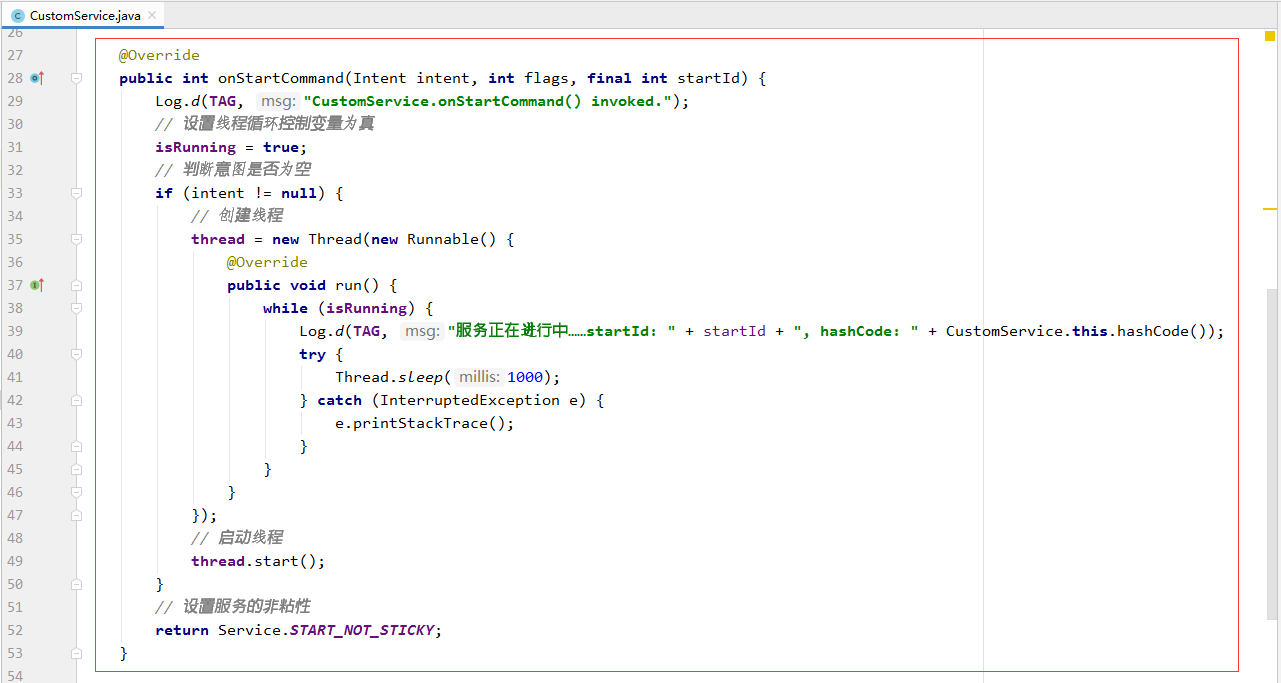Click "intent != null" condition on line 33

coord(254,193)
